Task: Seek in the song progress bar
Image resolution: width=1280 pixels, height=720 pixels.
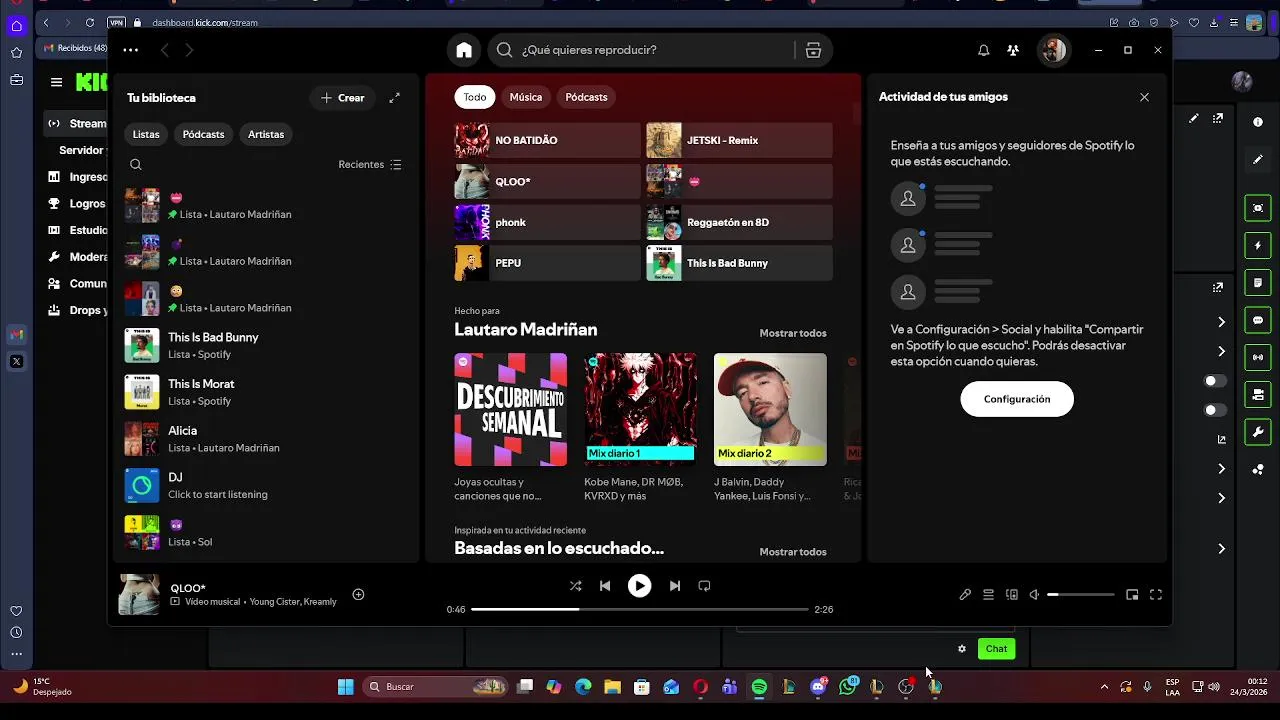Action: click(639, 609)
